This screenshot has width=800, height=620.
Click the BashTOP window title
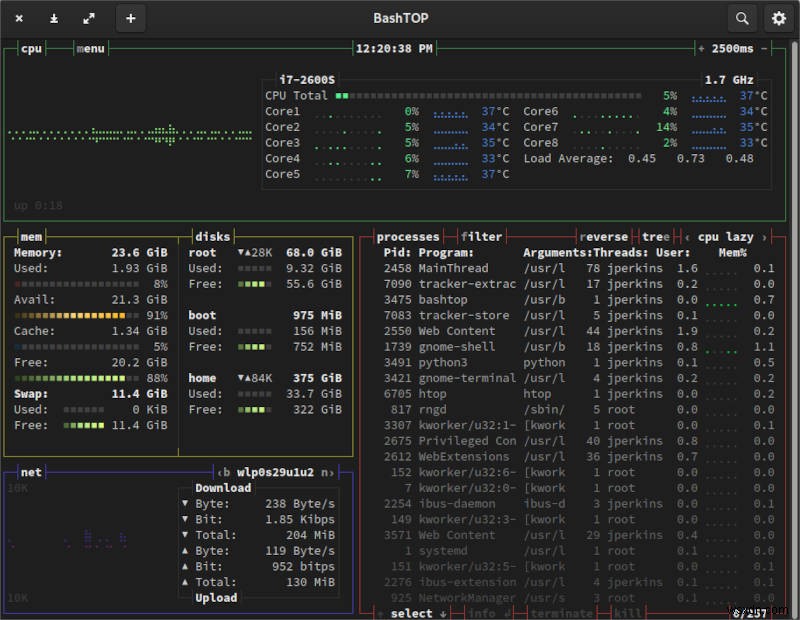(401, 18)
